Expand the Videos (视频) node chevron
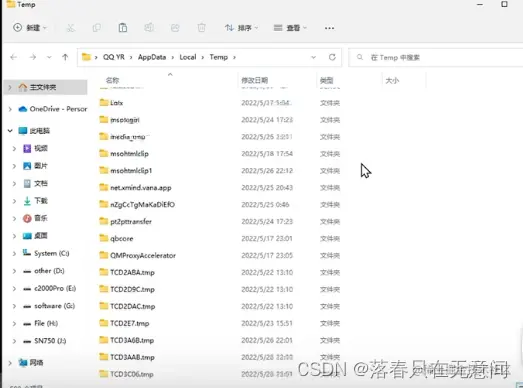Screen dimensions: 523x388 pos(14,148)
